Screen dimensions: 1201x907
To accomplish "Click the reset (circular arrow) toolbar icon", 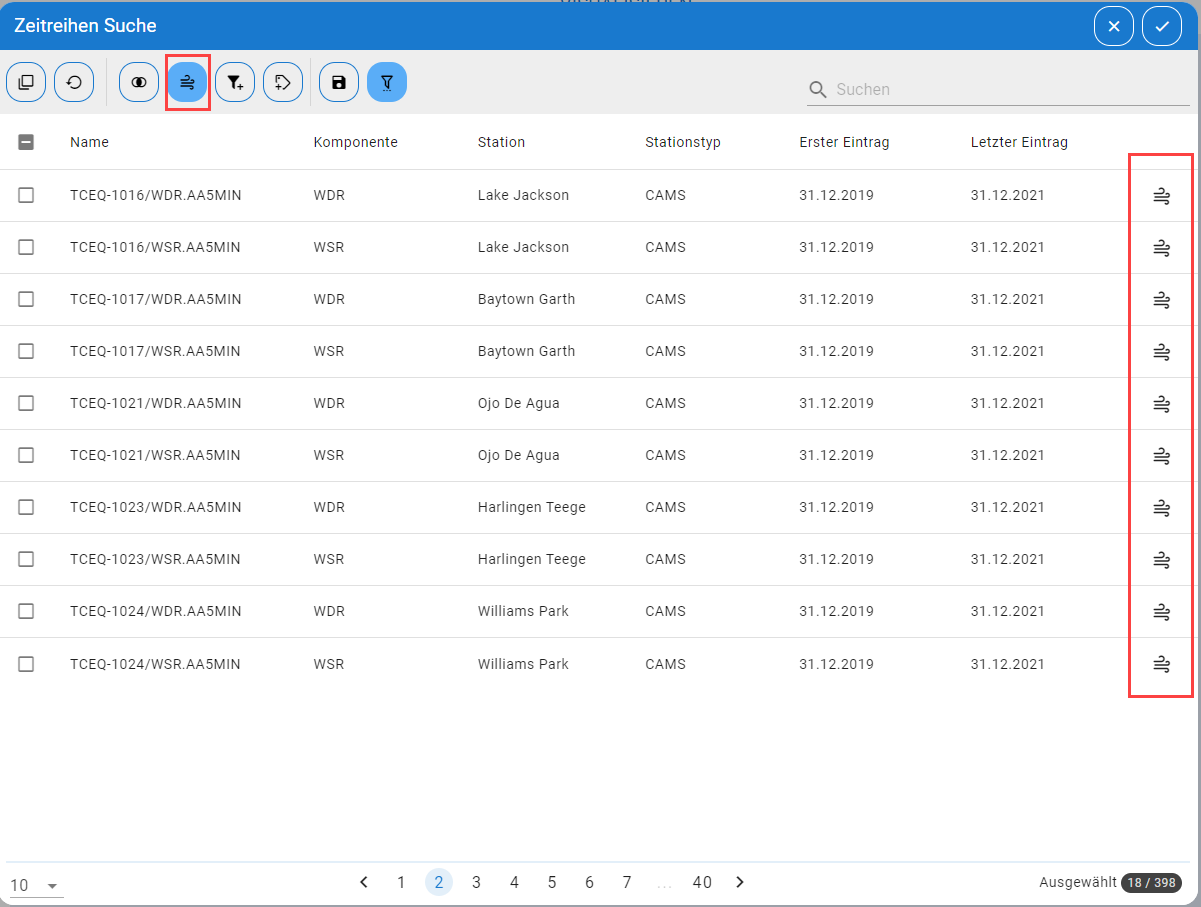I will pyautogui.click(x=74, y=82).
